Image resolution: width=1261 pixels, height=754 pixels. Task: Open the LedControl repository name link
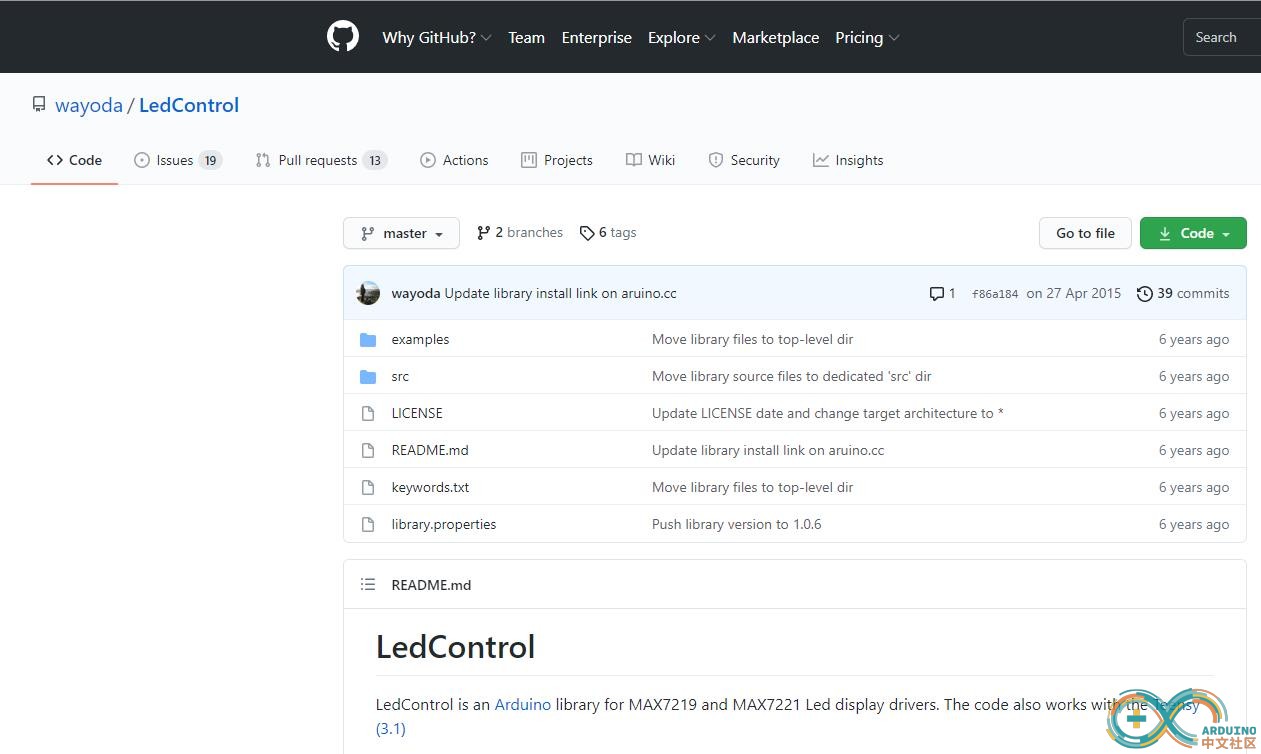pos(189,105)
